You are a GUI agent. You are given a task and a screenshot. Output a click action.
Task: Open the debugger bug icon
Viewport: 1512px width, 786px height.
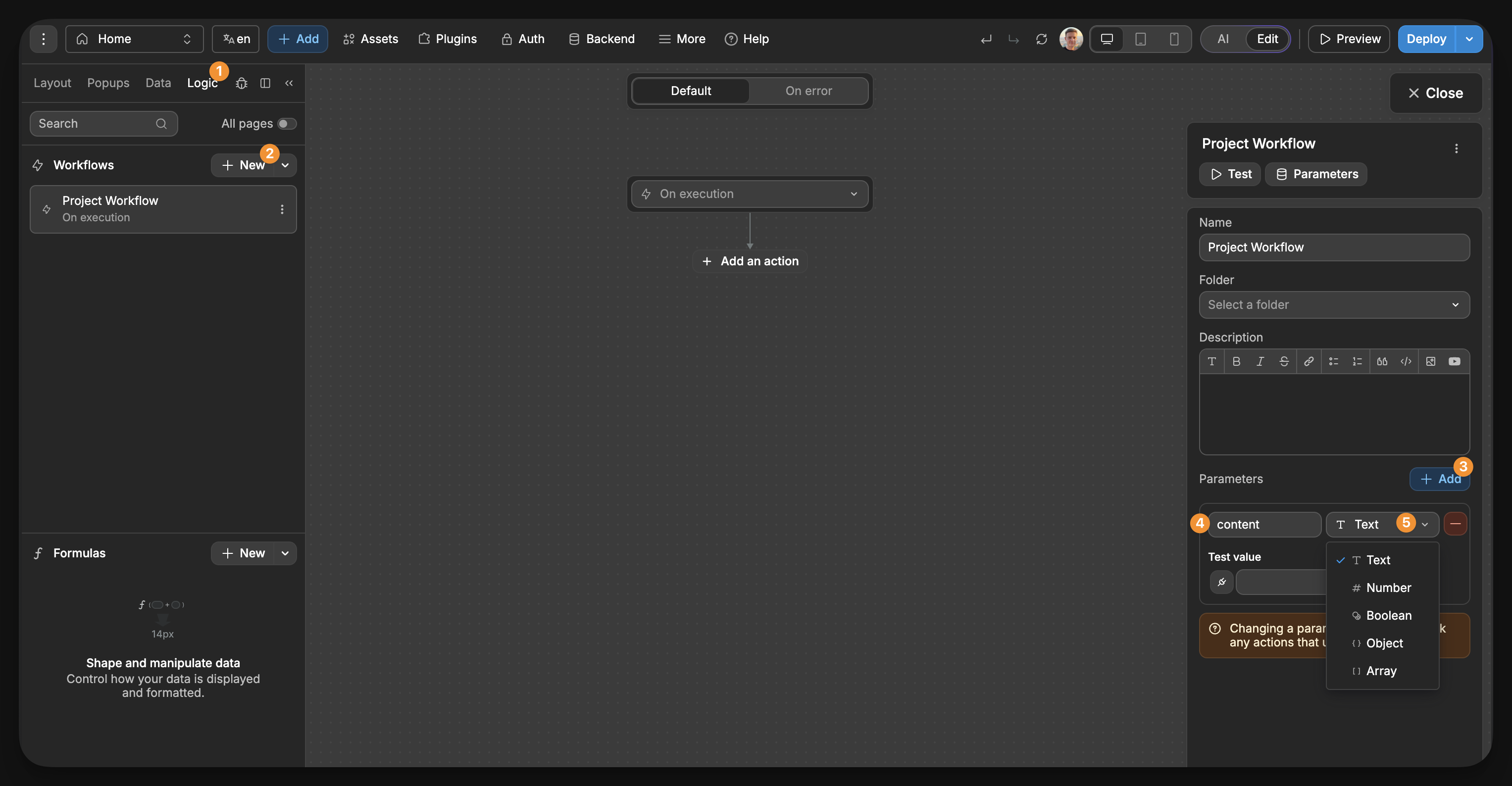[x=241, y=83]
